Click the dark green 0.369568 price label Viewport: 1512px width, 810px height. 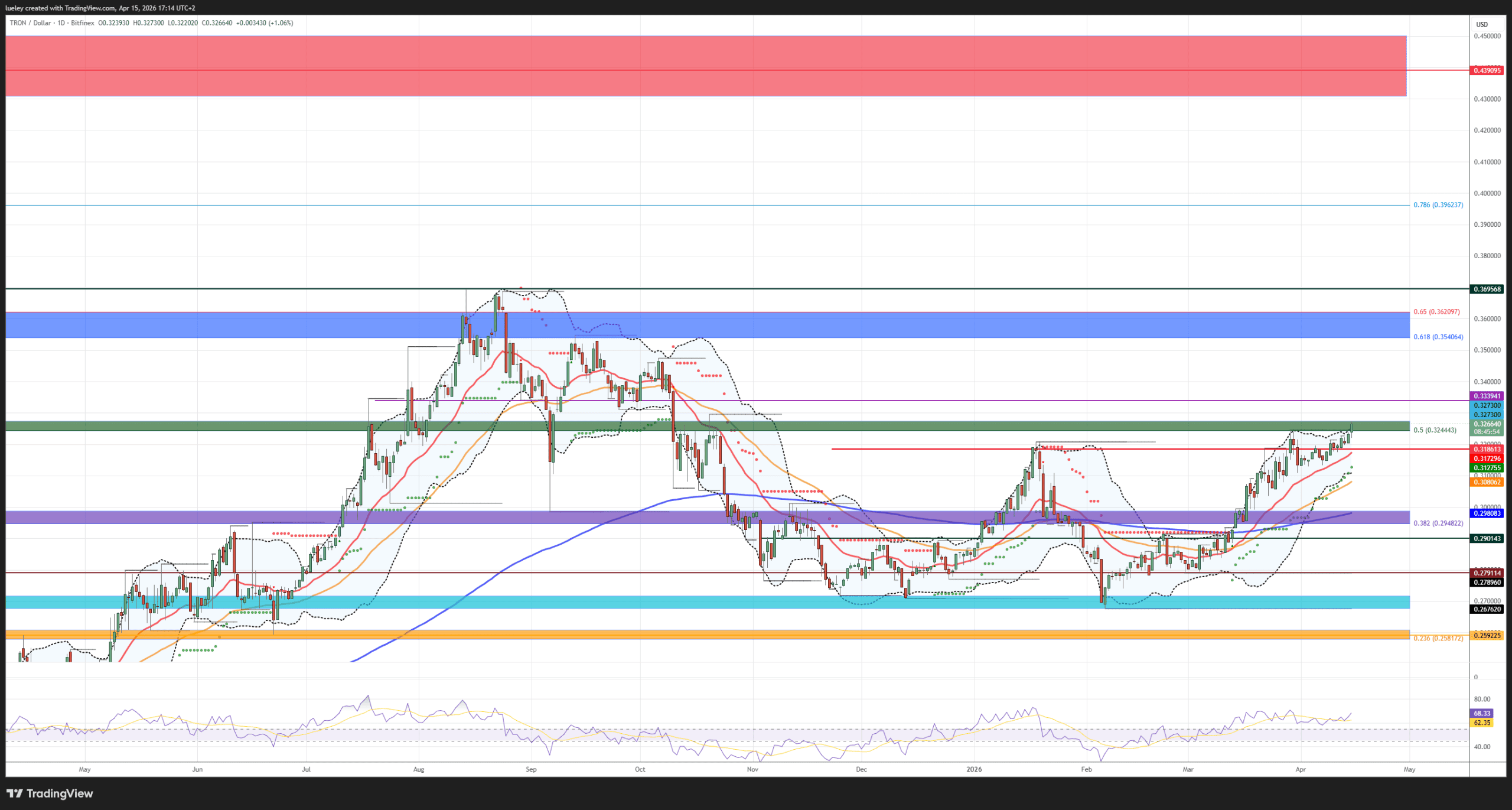point(1487,289)
